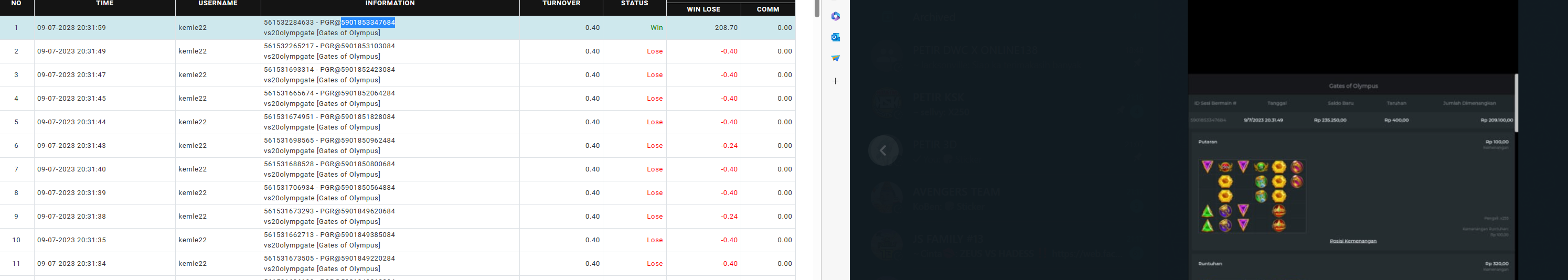Click the Gates of Olympus history title
Viewport: 1568px width, 280px height.
1353,86
